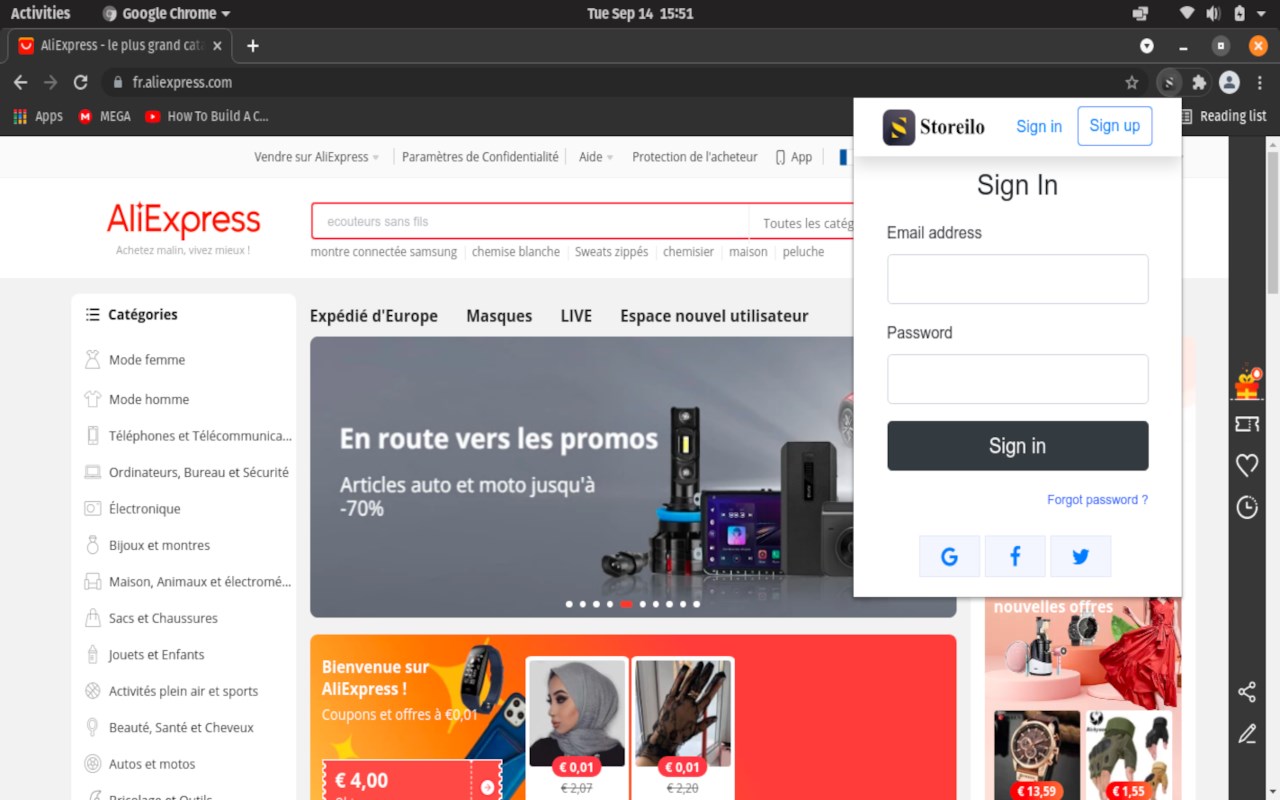Submit the dark Sign in button
This screenshot has height=800, width=1280.
1018,446
